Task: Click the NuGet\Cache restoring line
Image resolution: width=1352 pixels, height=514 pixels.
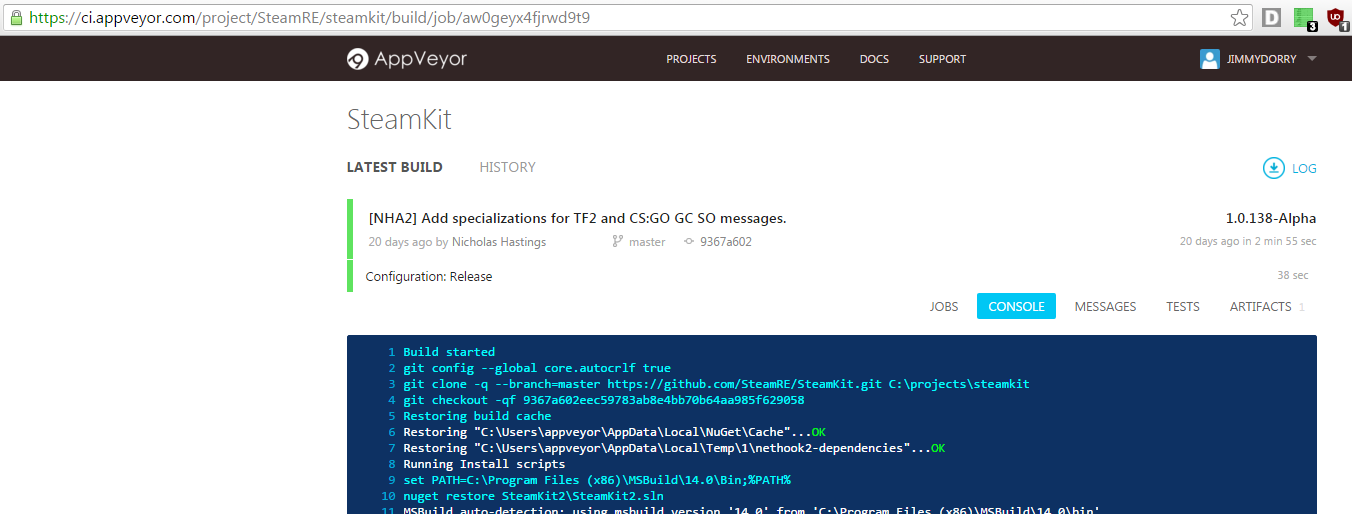Action: coord(614,432)
